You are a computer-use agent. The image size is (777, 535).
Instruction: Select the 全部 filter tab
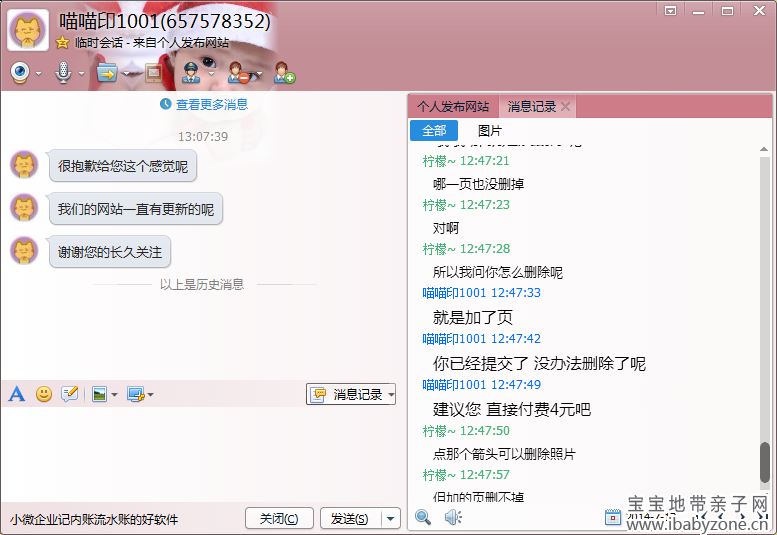tap(434, 130)
